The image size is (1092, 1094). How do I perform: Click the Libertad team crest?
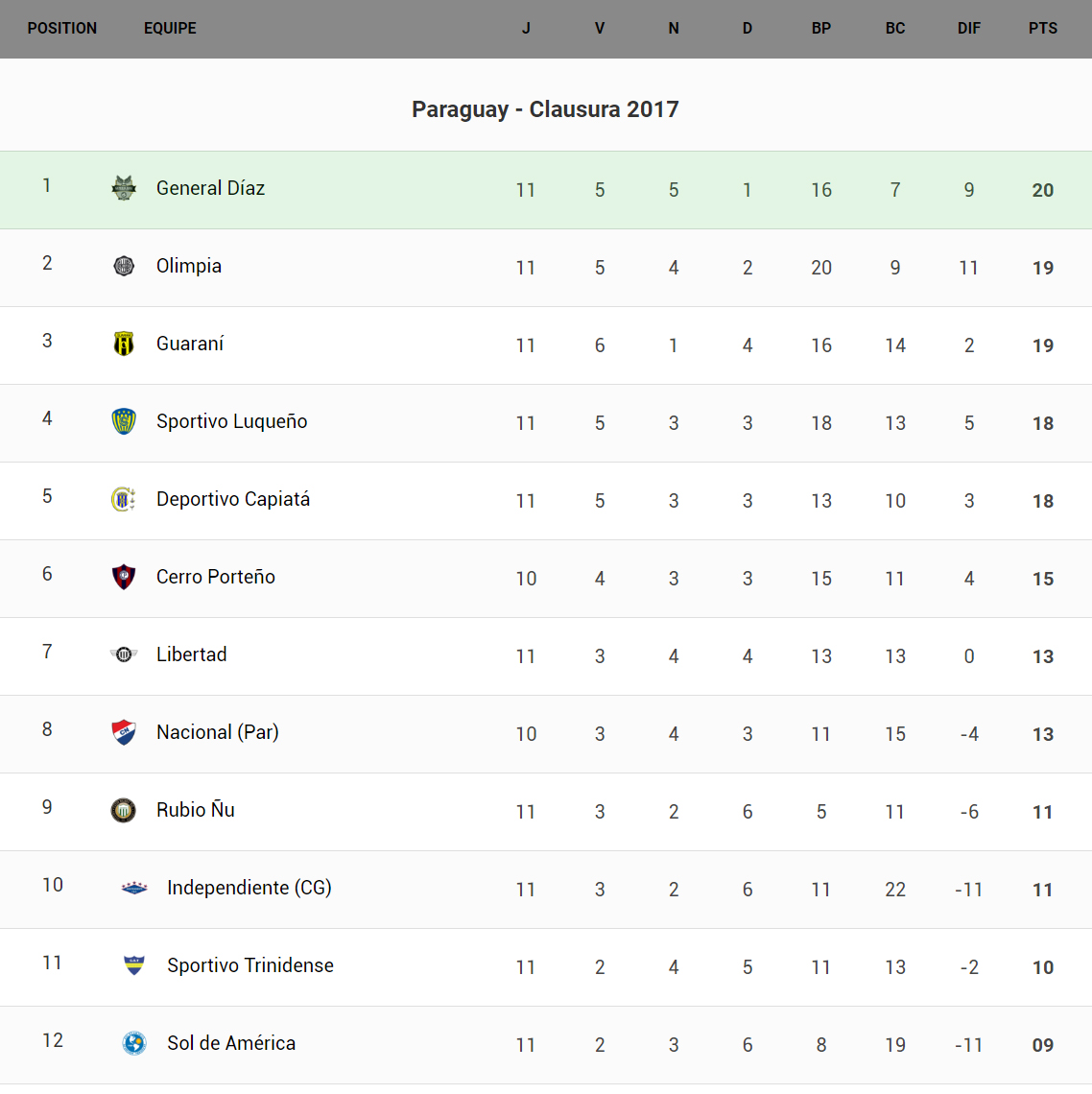click(x=124, y=654)
